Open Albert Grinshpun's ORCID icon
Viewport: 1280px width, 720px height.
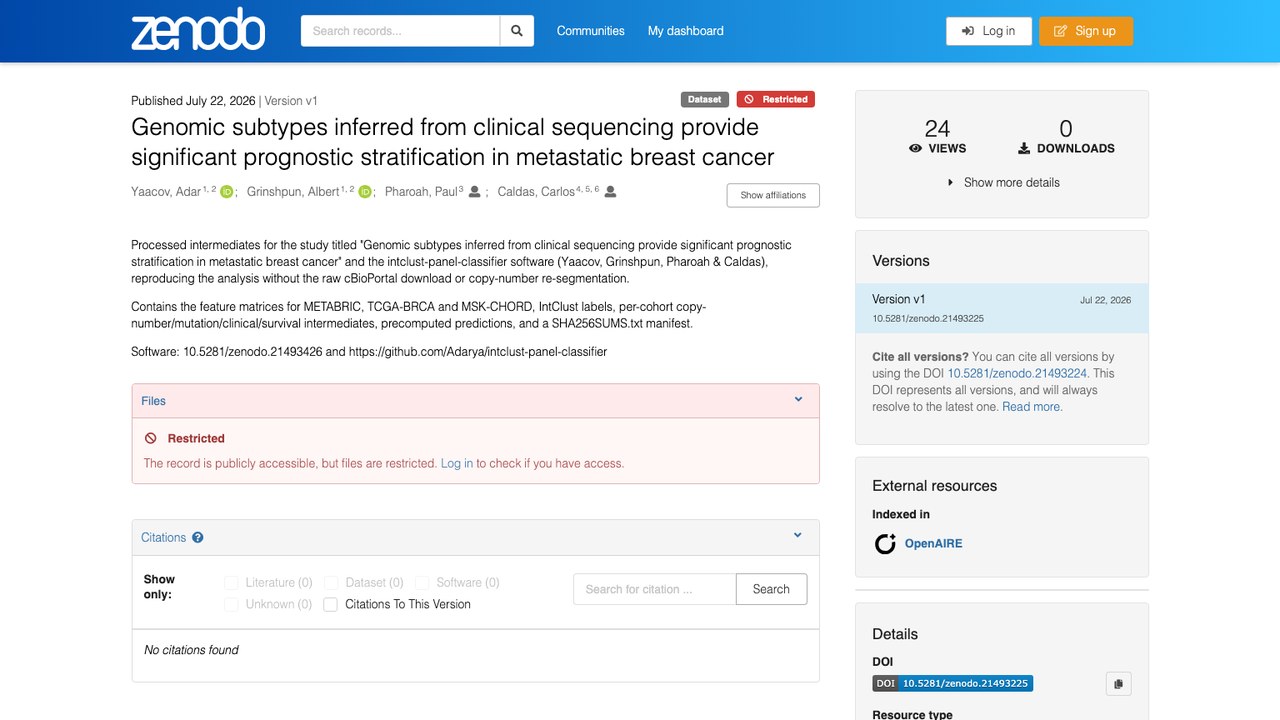pyautogui.click(x=365, y=192)
